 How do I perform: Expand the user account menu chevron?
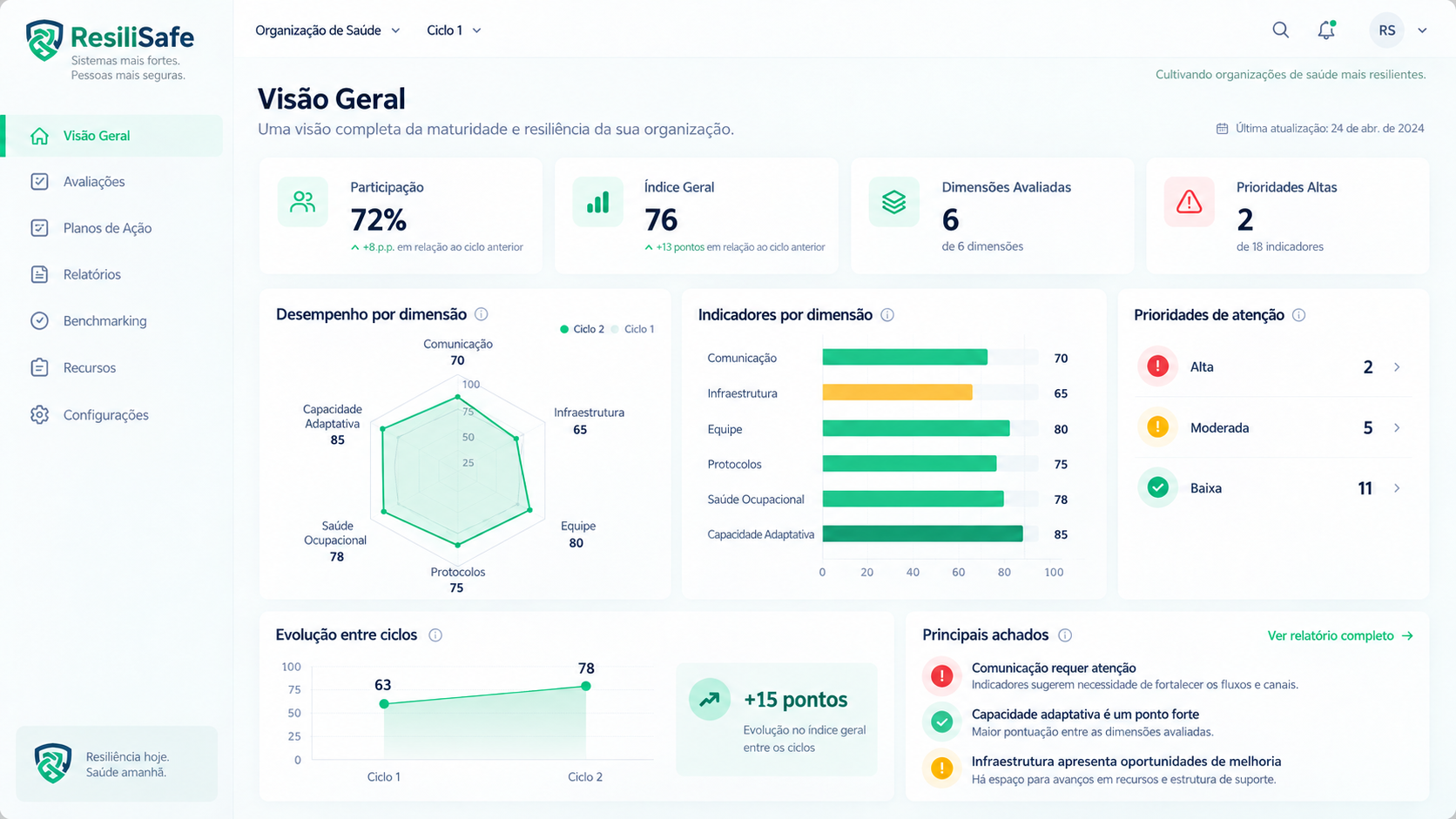click(x=1422, y=30)
